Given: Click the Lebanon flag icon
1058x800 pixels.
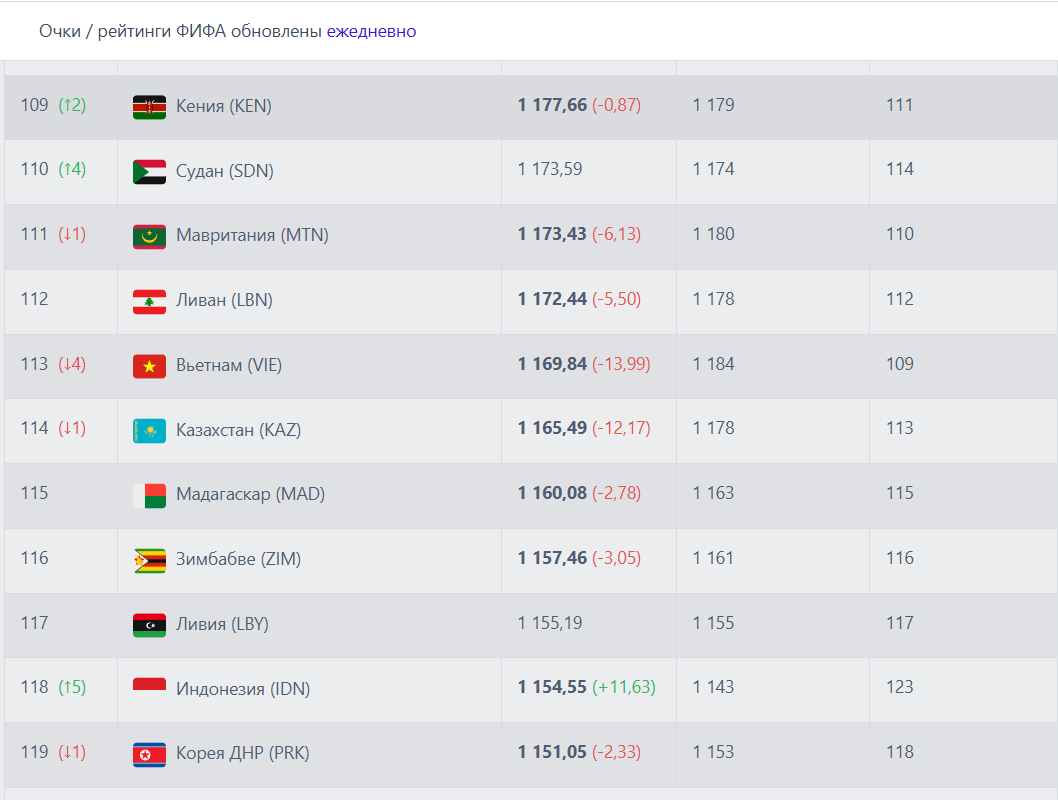Looking at the screenshot, I should tap(149, 302).
